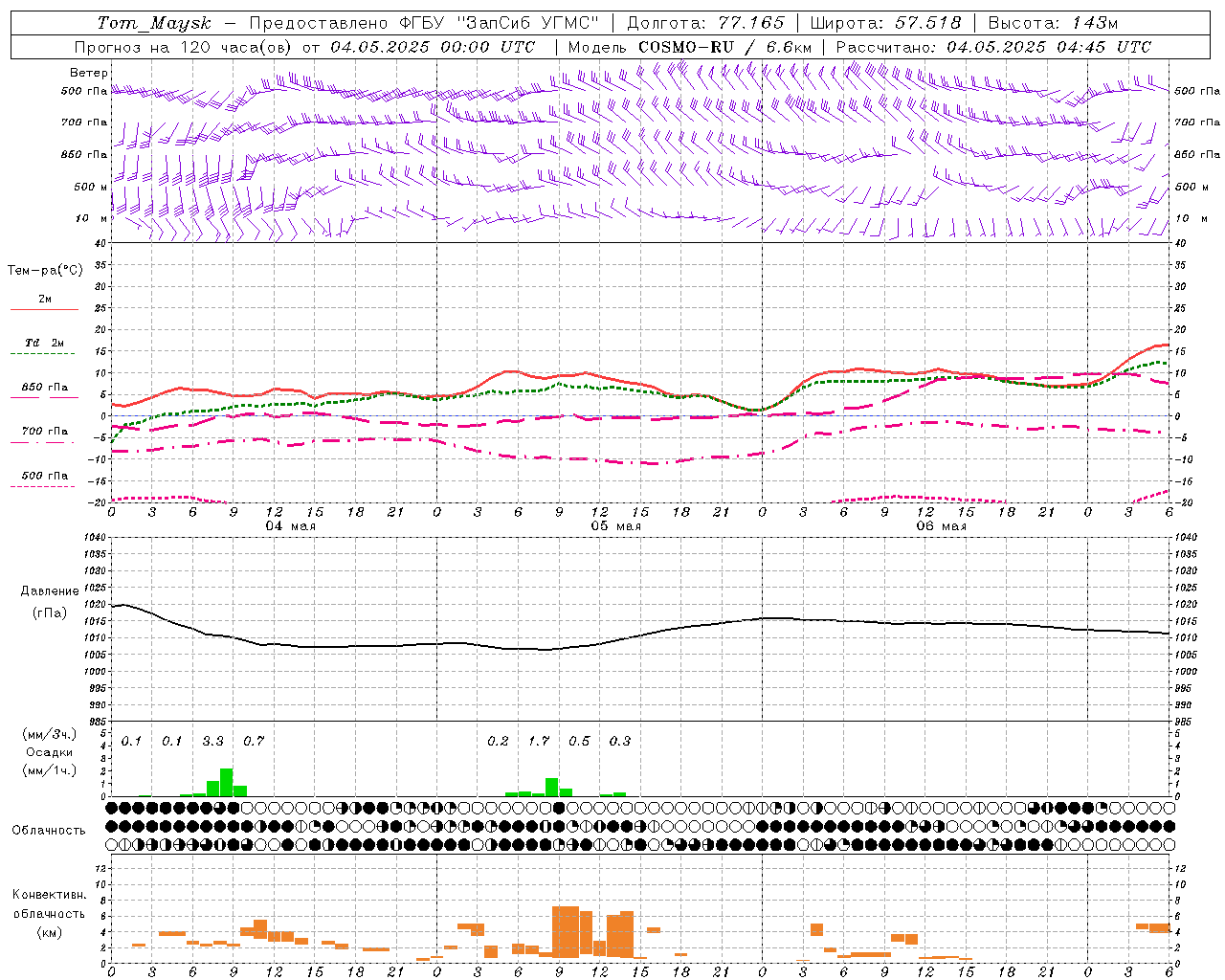Click the Долгота: 77.165 value
Image resolution: width=1225 pixels, height=980 pixels.
click(x=704, y=23)
